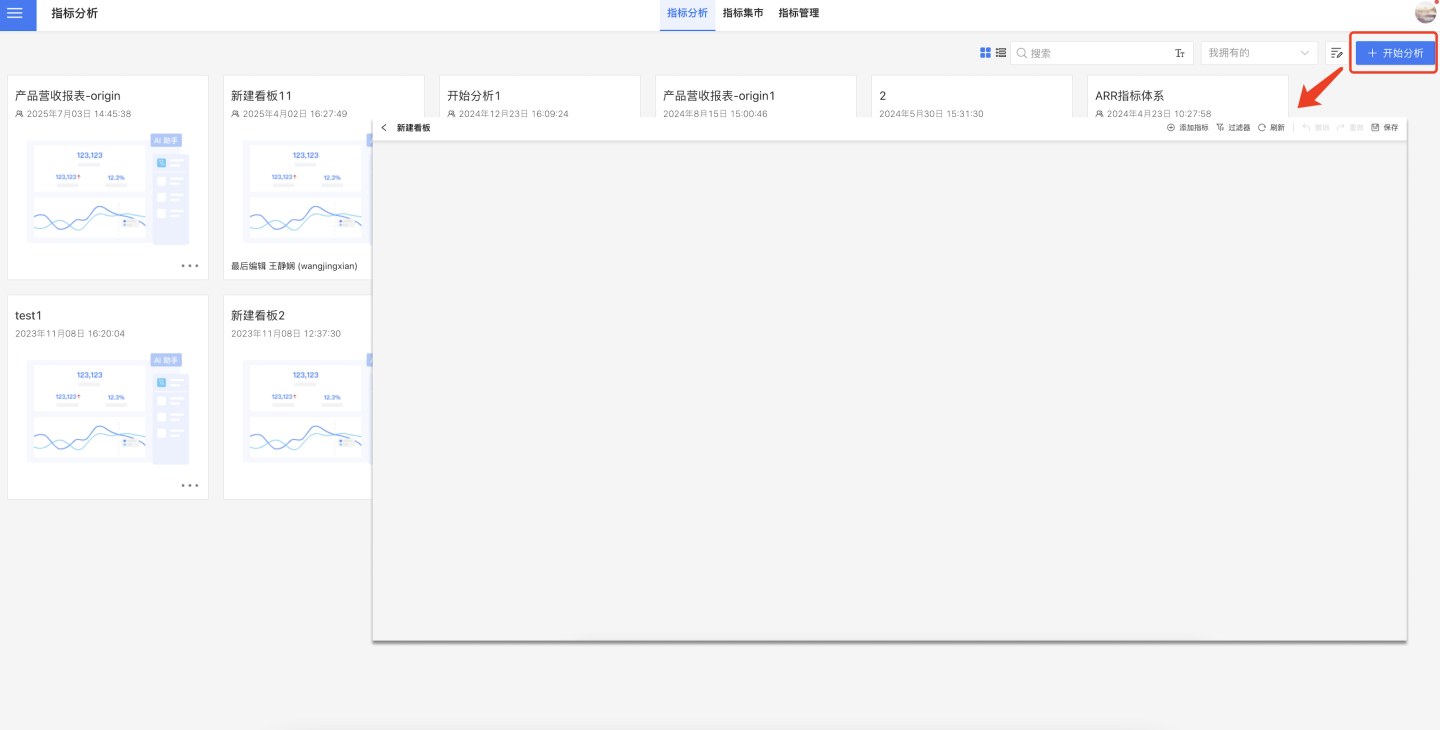Click the user avatar in top-right

(1425, 13)
